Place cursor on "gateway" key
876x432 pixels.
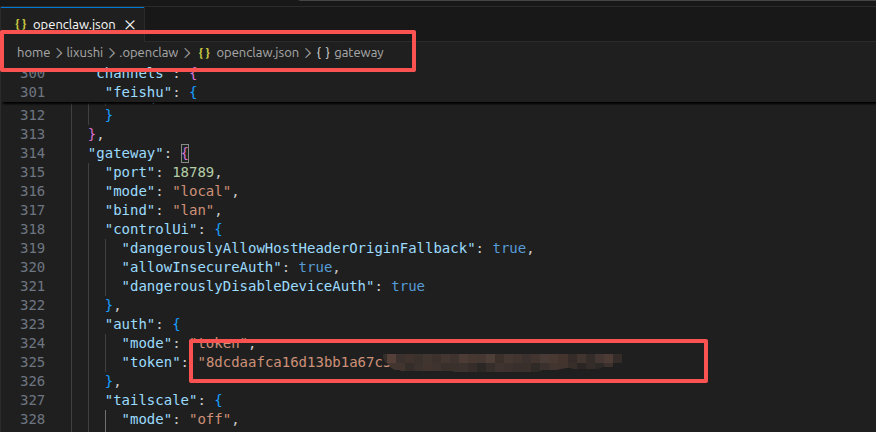126,153
